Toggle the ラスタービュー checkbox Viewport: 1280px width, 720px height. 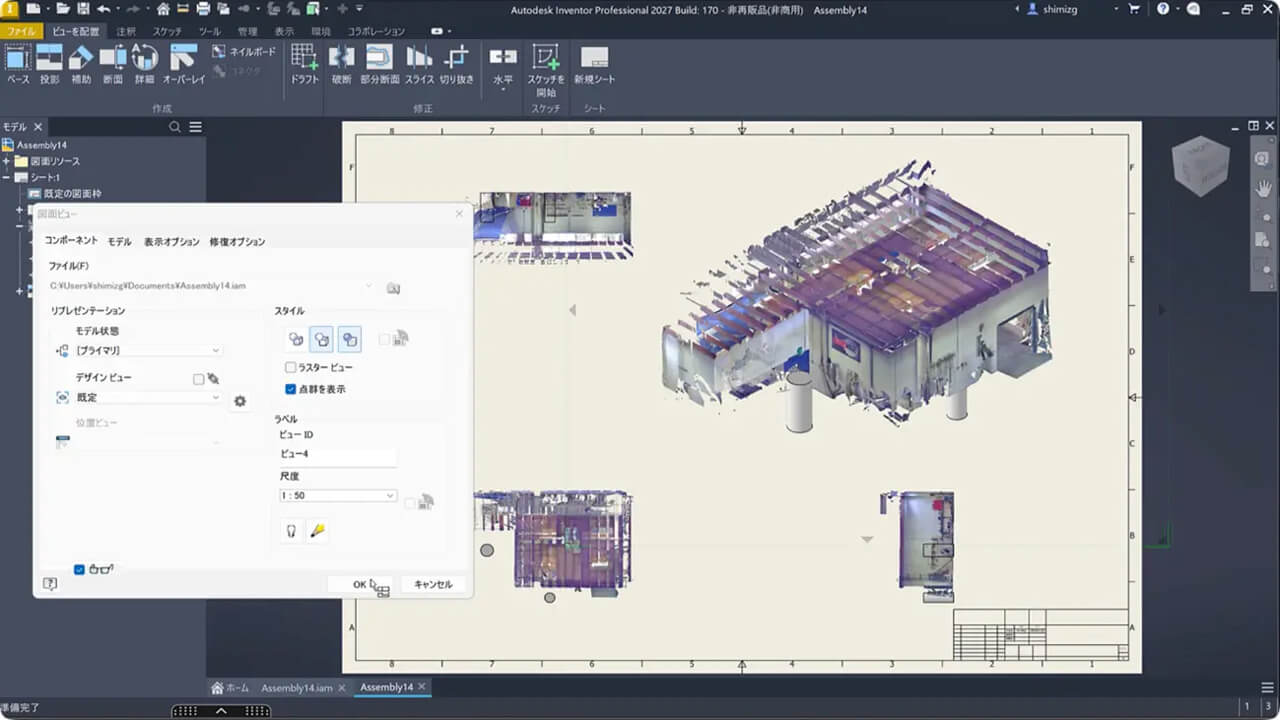(x=290, y=367)
